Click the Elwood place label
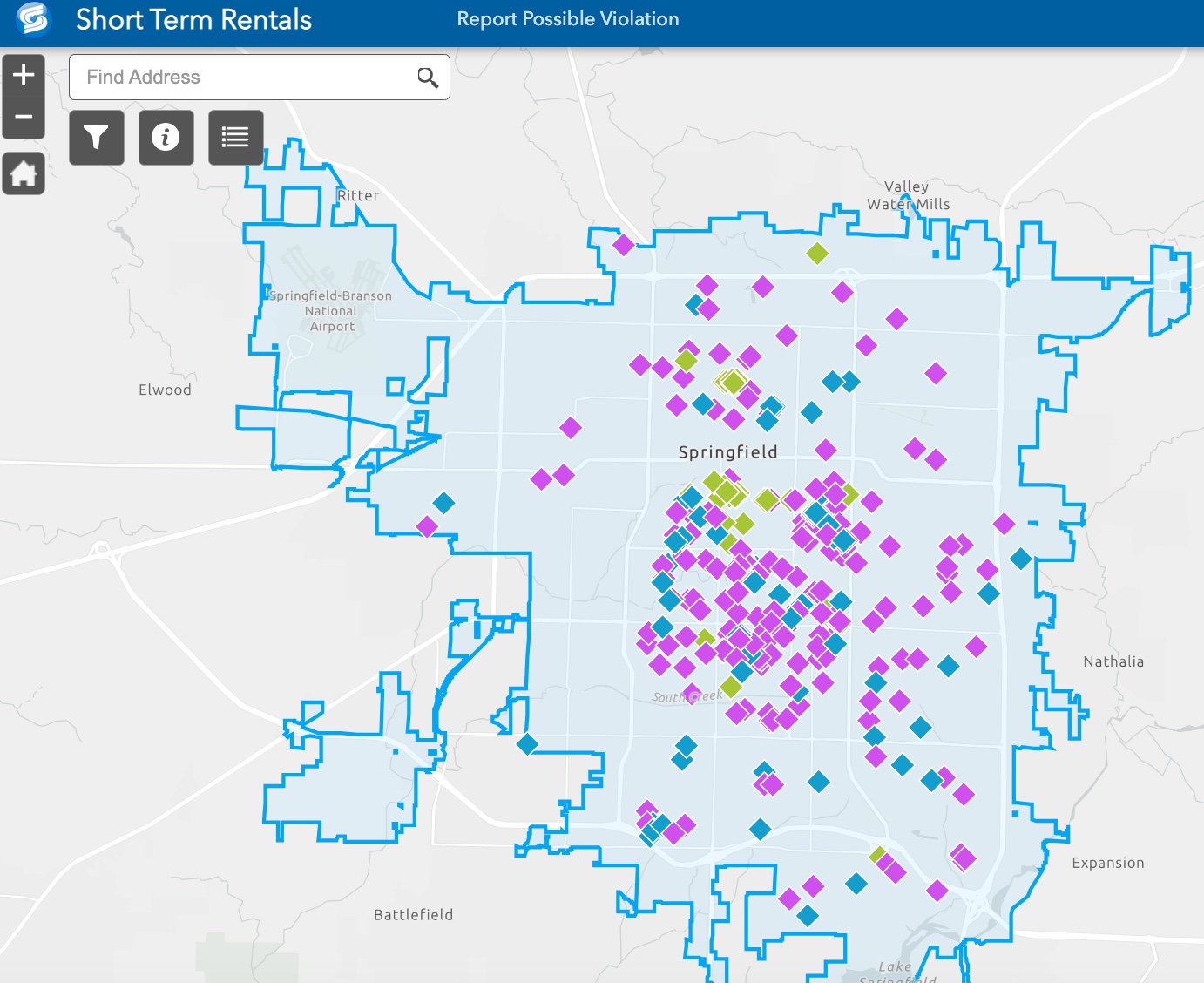 pos(165,390)
